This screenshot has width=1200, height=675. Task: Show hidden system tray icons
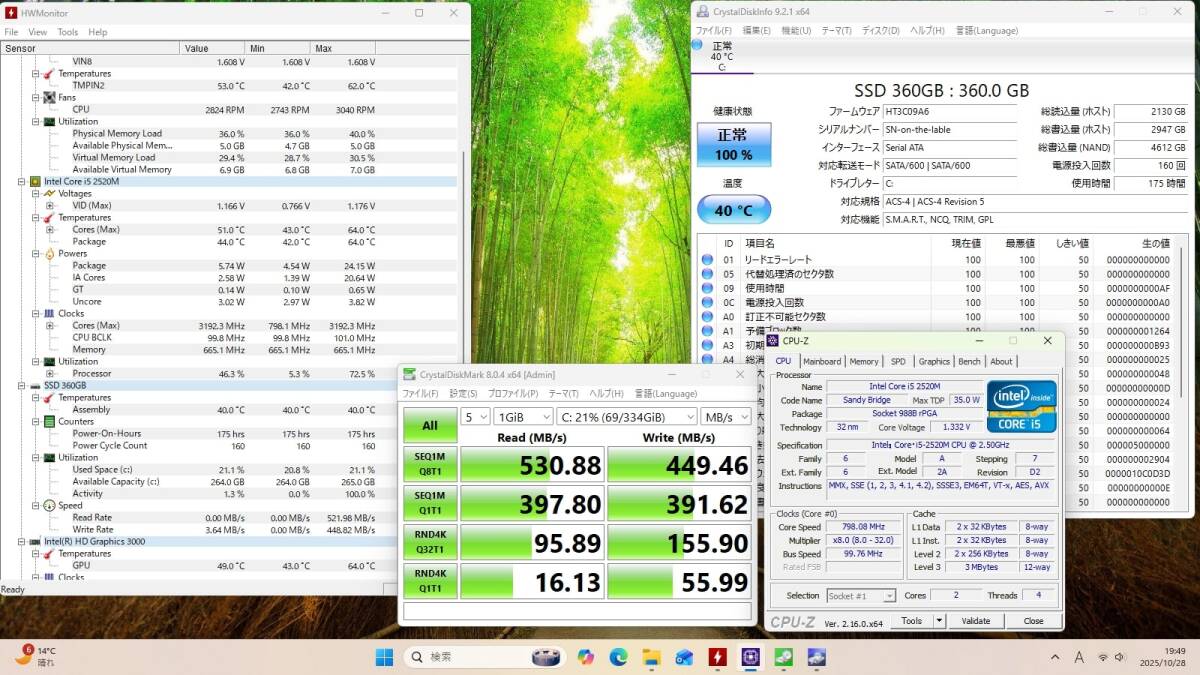pyautogui.click(x=1055, y=657)
